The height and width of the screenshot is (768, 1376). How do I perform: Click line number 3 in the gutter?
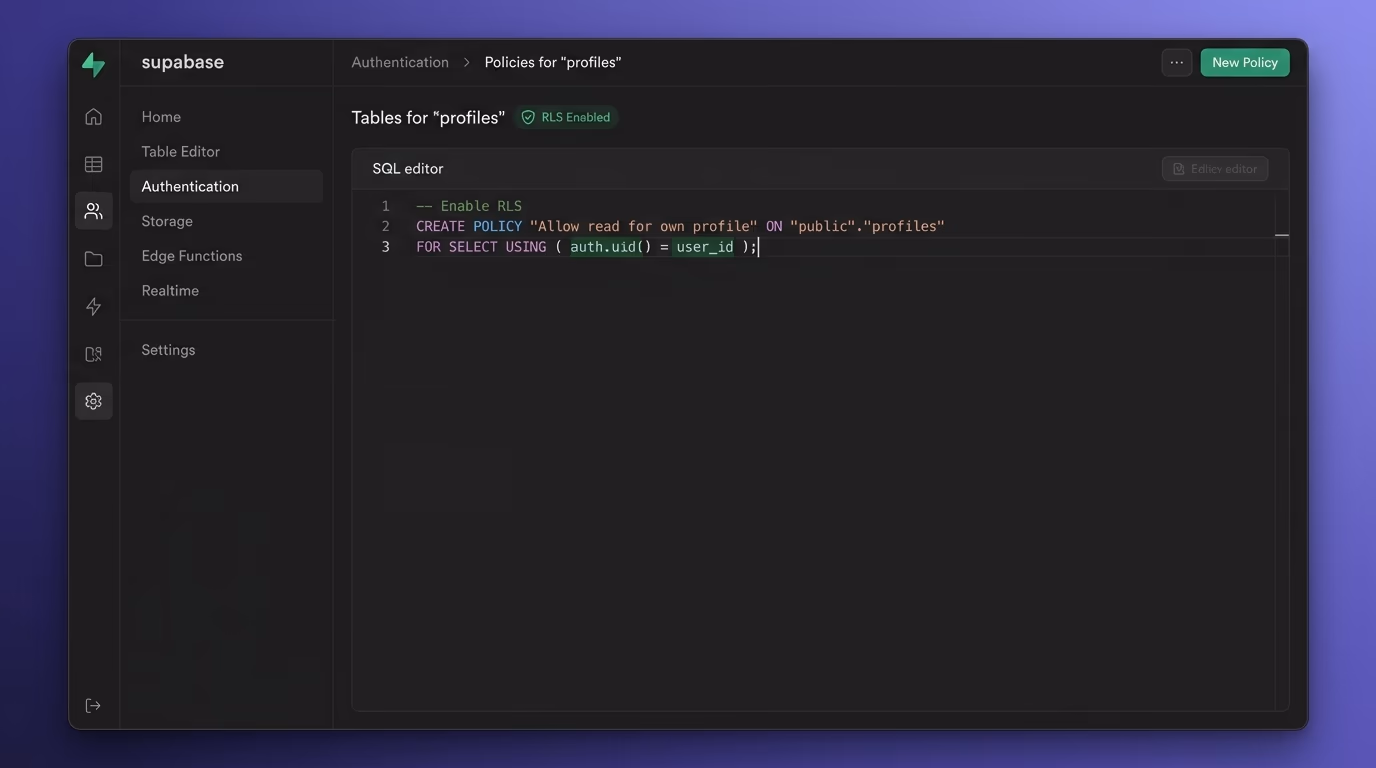click(385, 247)
